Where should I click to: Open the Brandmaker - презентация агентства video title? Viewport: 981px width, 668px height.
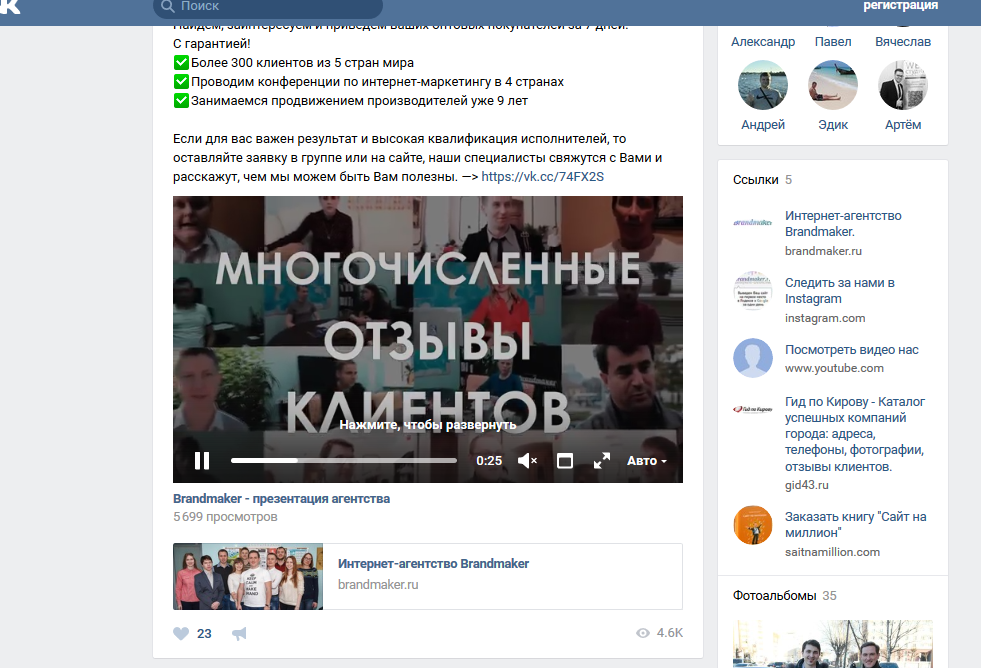282,498
